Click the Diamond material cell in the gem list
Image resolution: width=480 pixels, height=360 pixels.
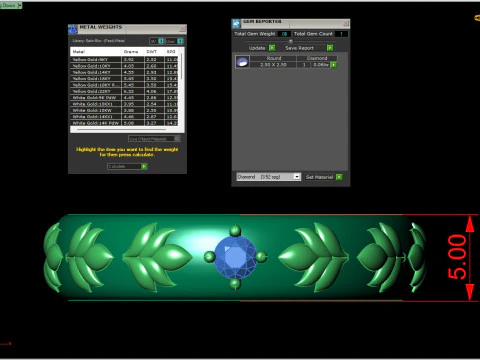[x=317, y=58]
